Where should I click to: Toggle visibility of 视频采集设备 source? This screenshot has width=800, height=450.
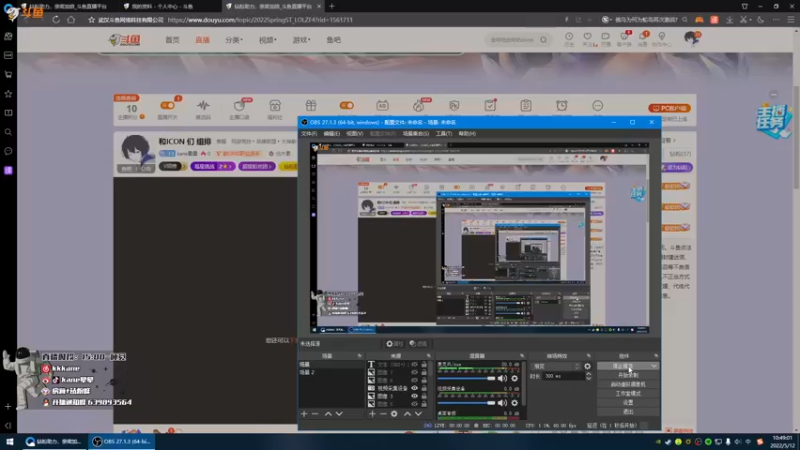pos(414,388)
